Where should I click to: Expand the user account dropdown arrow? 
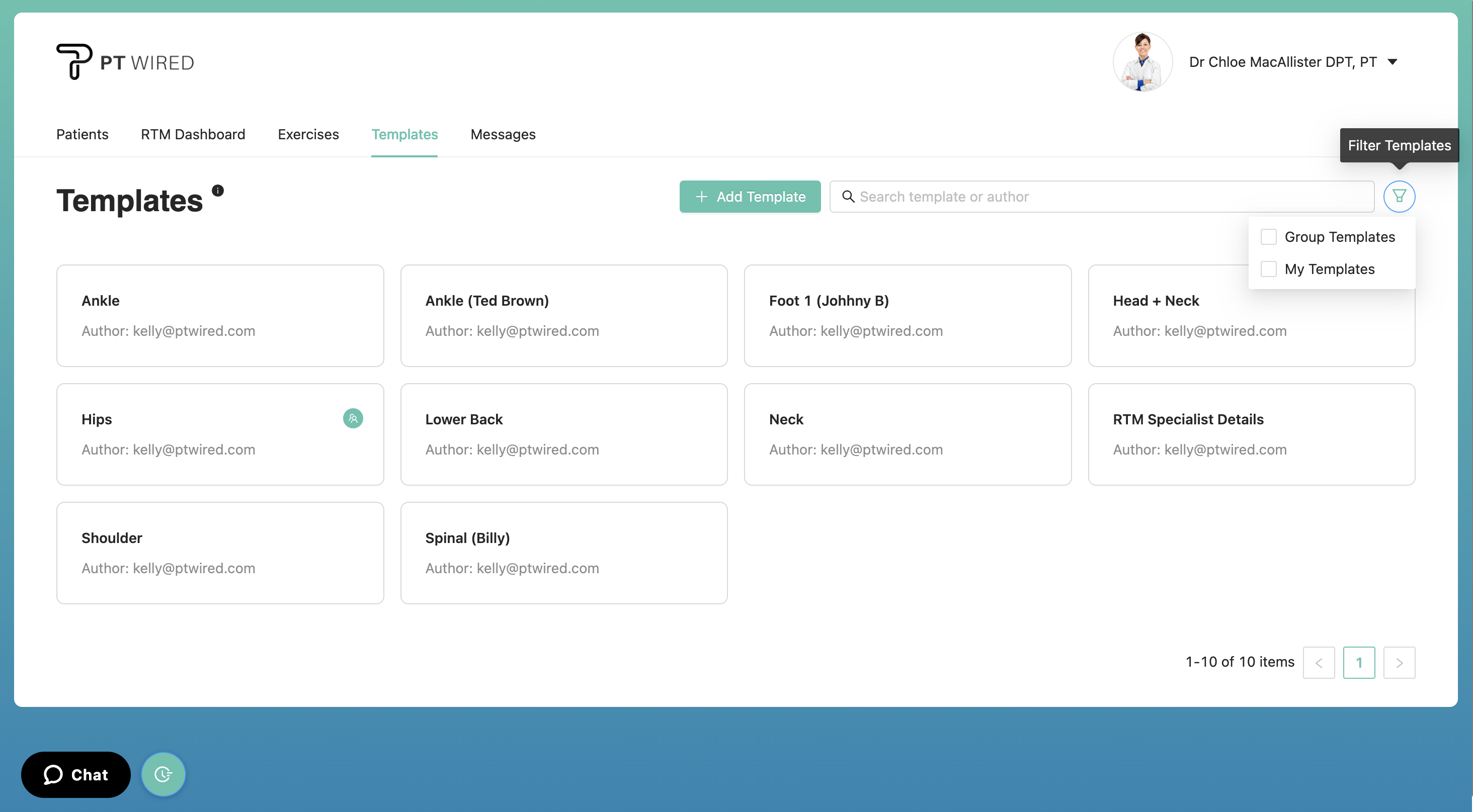[x=1393, y=62]
